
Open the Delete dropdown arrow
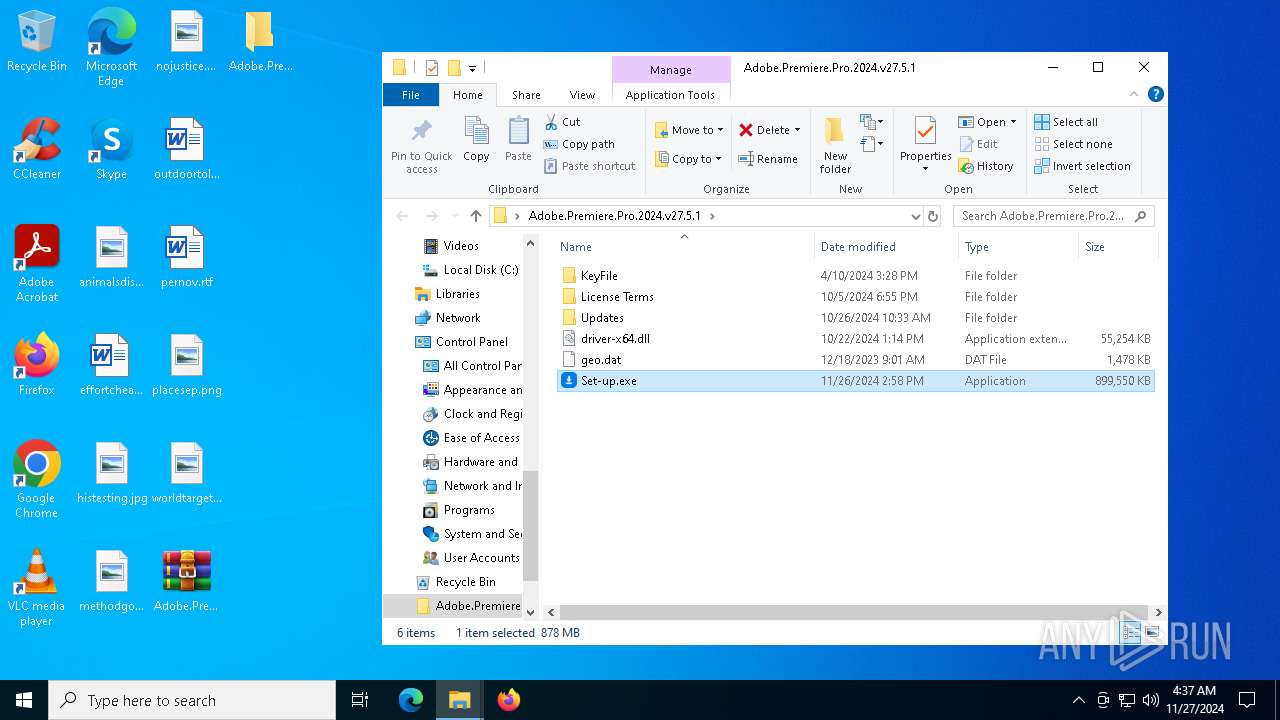[x=797, y=130]
